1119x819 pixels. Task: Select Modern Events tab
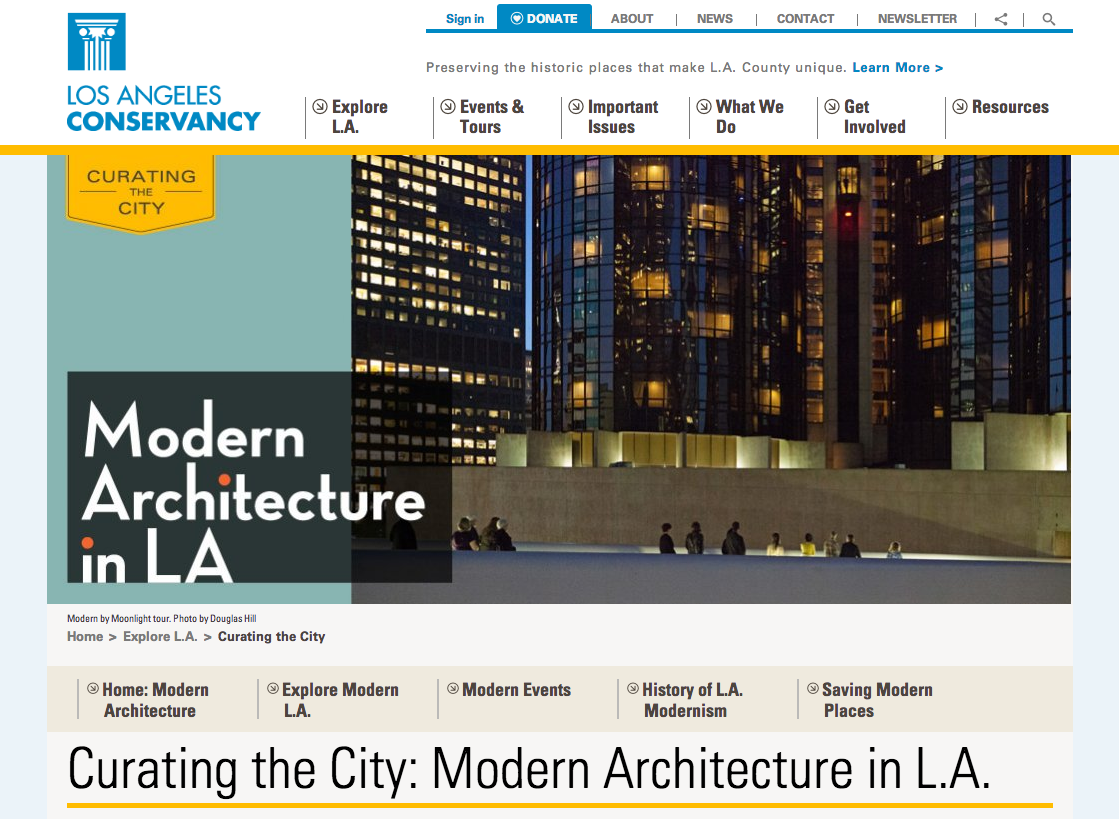(517, 690)
